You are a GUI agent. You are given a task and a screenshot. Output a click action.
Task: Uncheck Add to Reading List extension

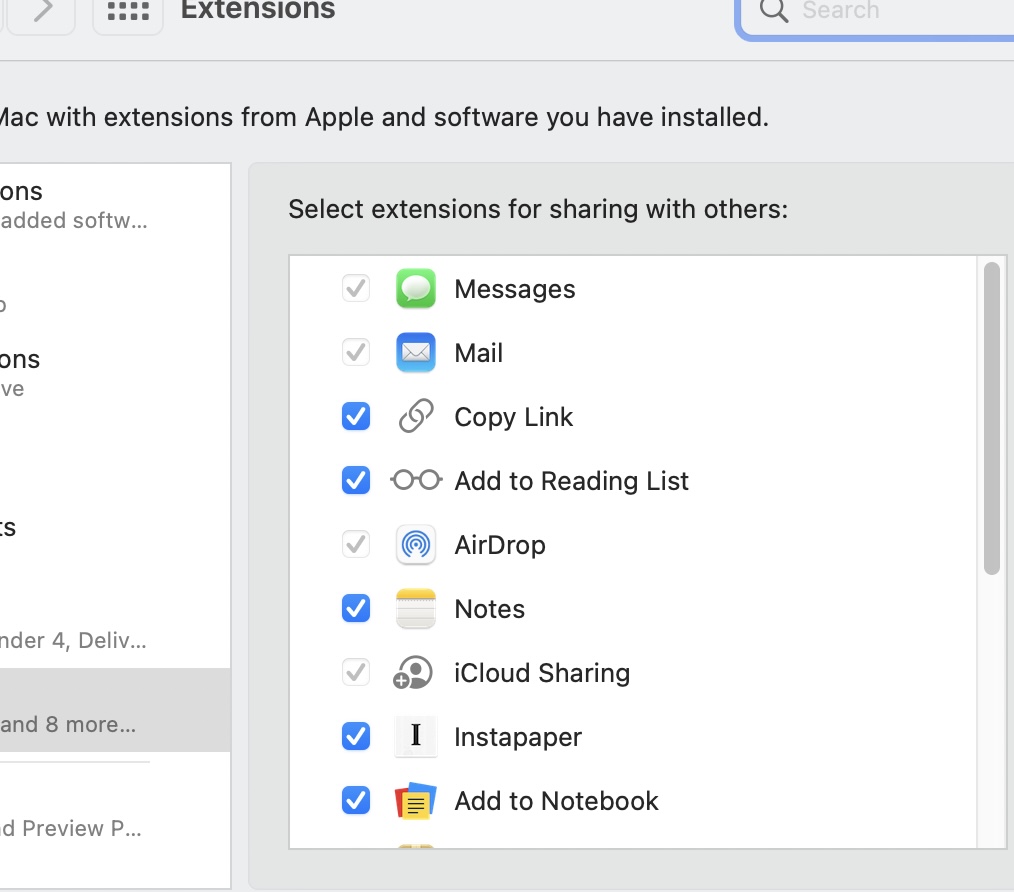click(x=356, y=480)
